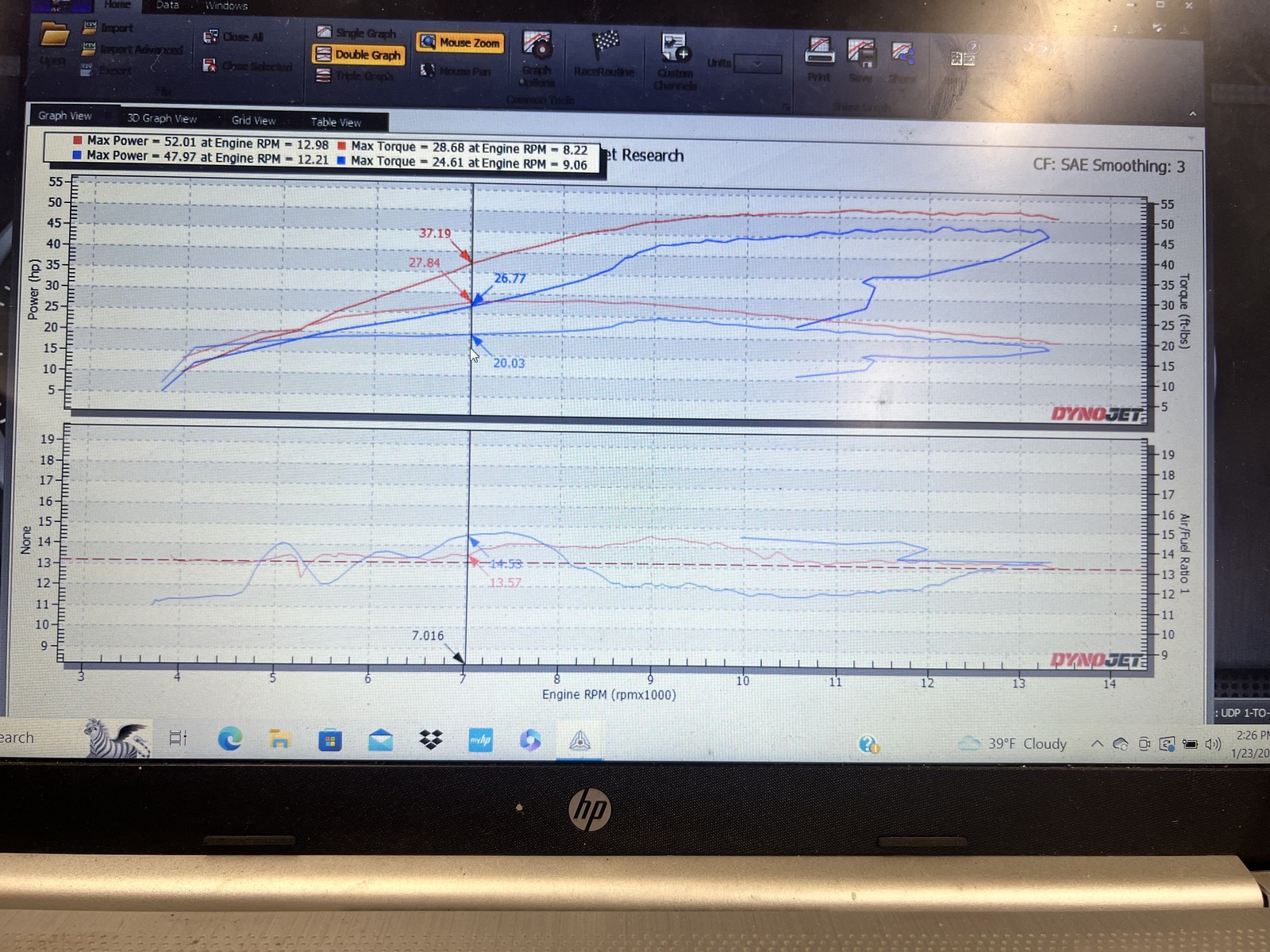Screen dimensions: 1270x952
Task: Toggle Single Graph layout
Action: (356, 33)
